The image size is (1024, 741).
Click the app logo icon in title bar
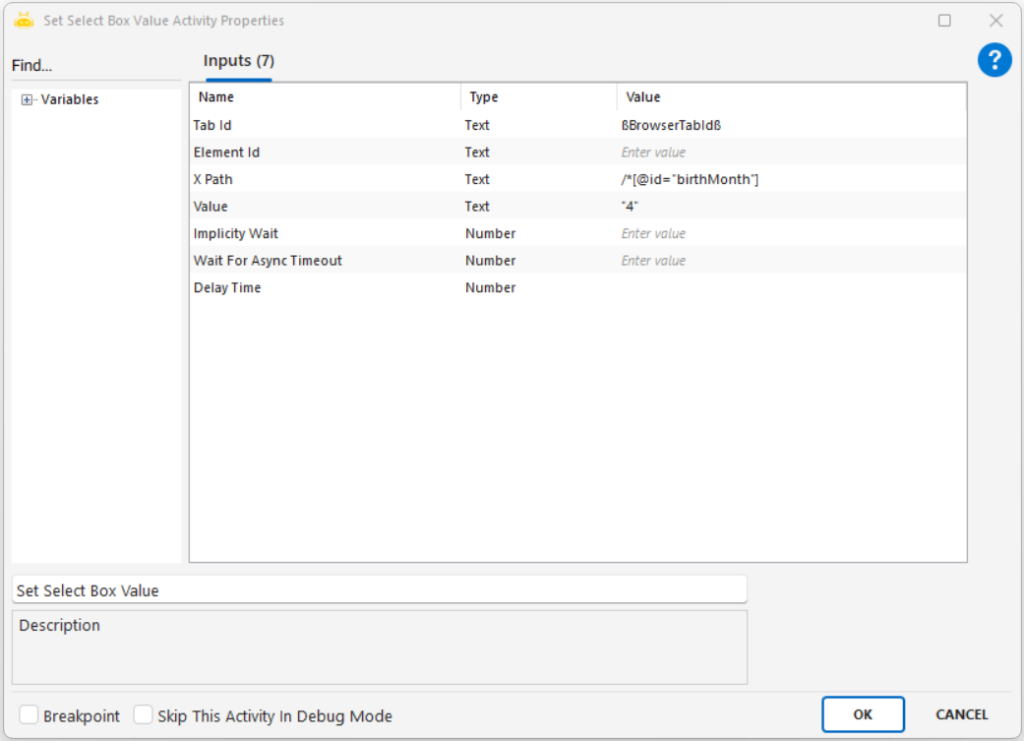click(x=24, y=20)
